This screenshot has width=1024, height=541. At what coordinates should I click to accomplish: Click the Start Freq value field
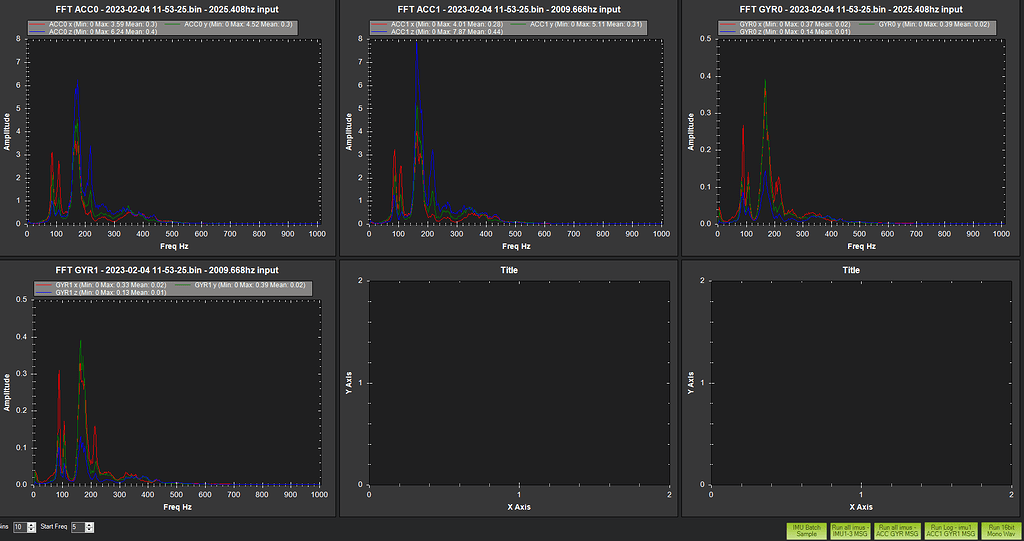click(76, 527)
